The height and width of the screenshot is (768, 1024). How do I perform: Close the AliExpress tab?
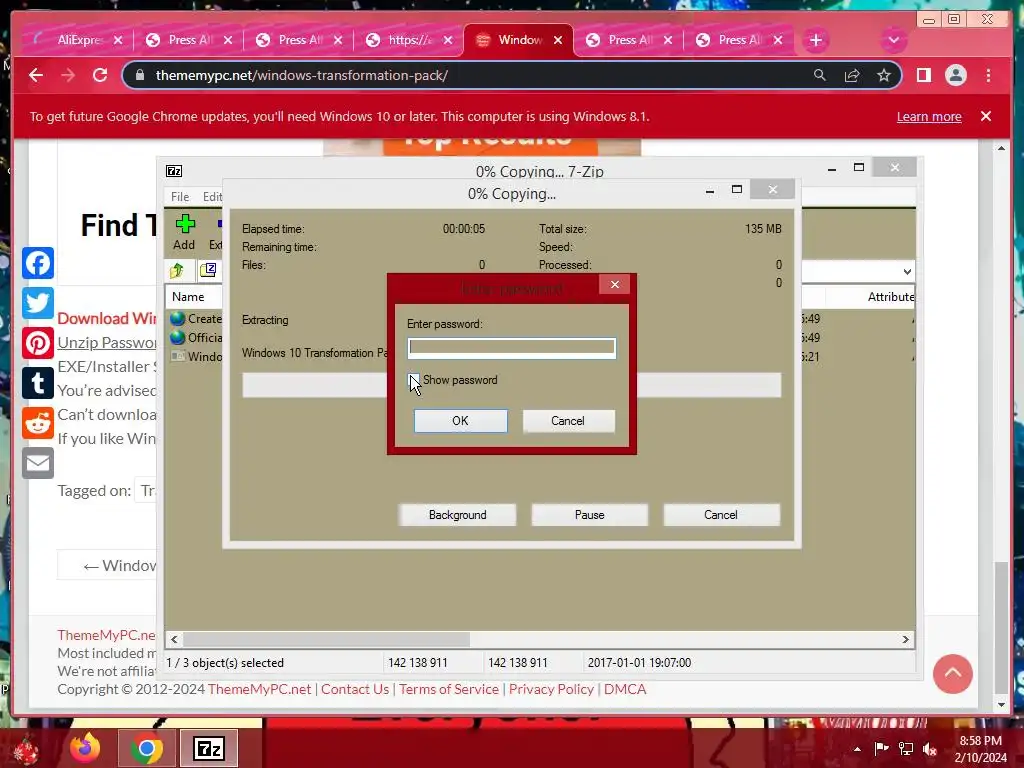coord(118,40)
